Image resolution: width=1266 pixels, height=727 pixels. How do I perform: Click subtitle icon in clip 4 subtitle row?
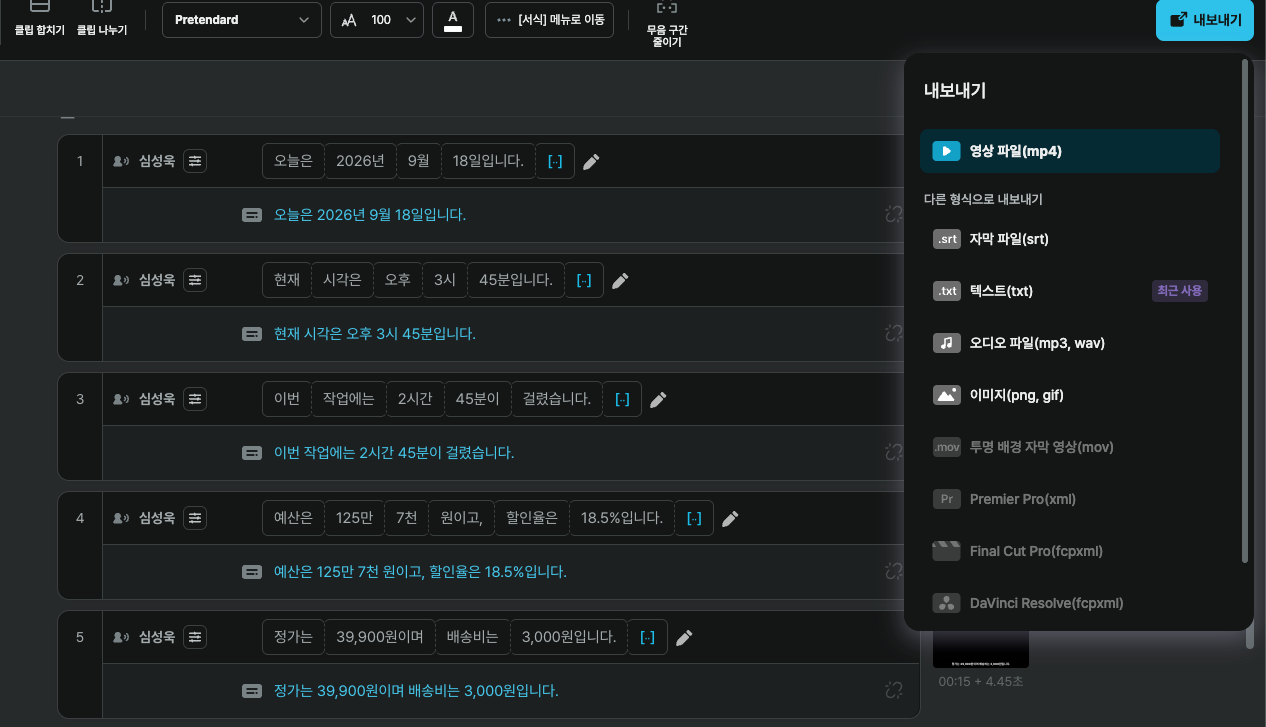pyautogui.click(x=252, y=572)
